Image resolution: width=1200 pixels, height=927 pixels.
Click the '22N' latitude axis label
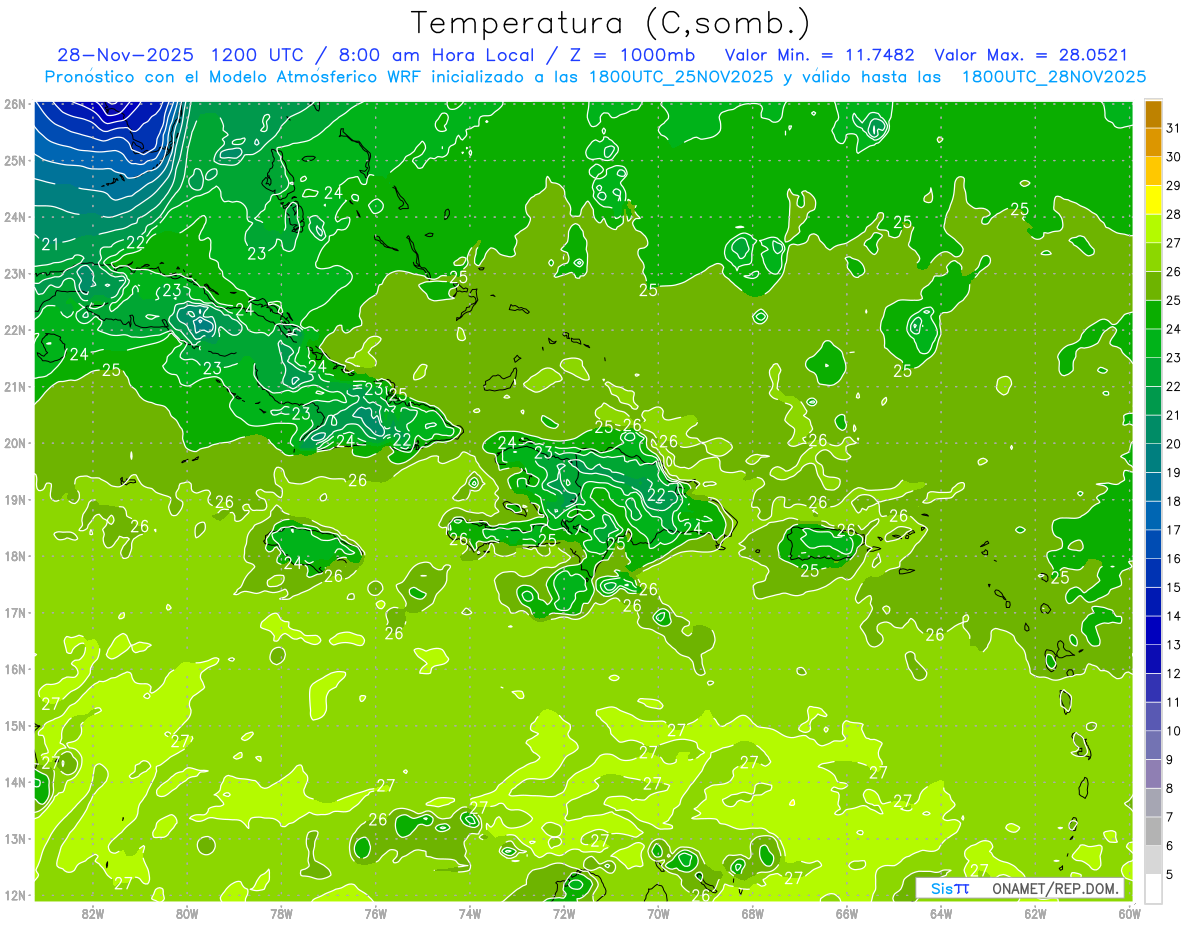tap(15, 330)
